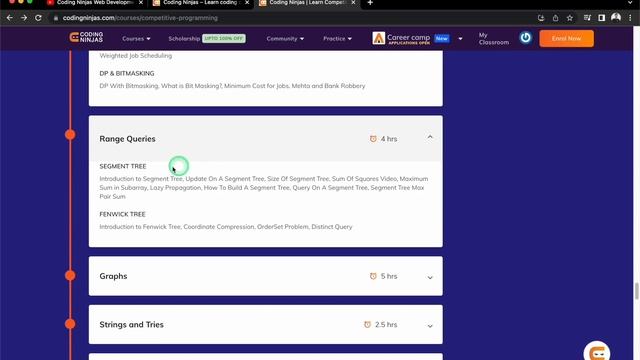Expand the Strings and Tries chevron

(x=430, y=326)
